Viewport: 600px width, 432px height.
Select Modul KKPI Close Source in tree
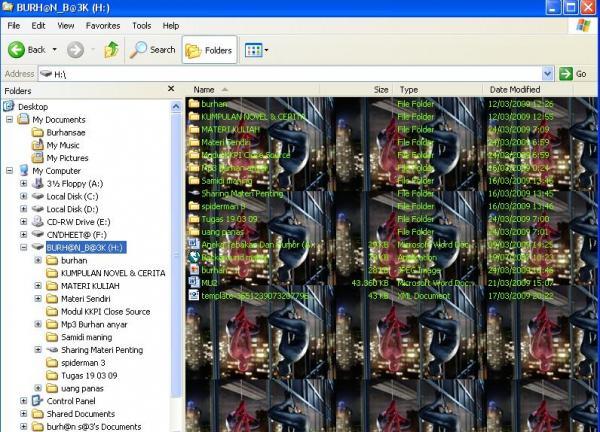point(106,311)
